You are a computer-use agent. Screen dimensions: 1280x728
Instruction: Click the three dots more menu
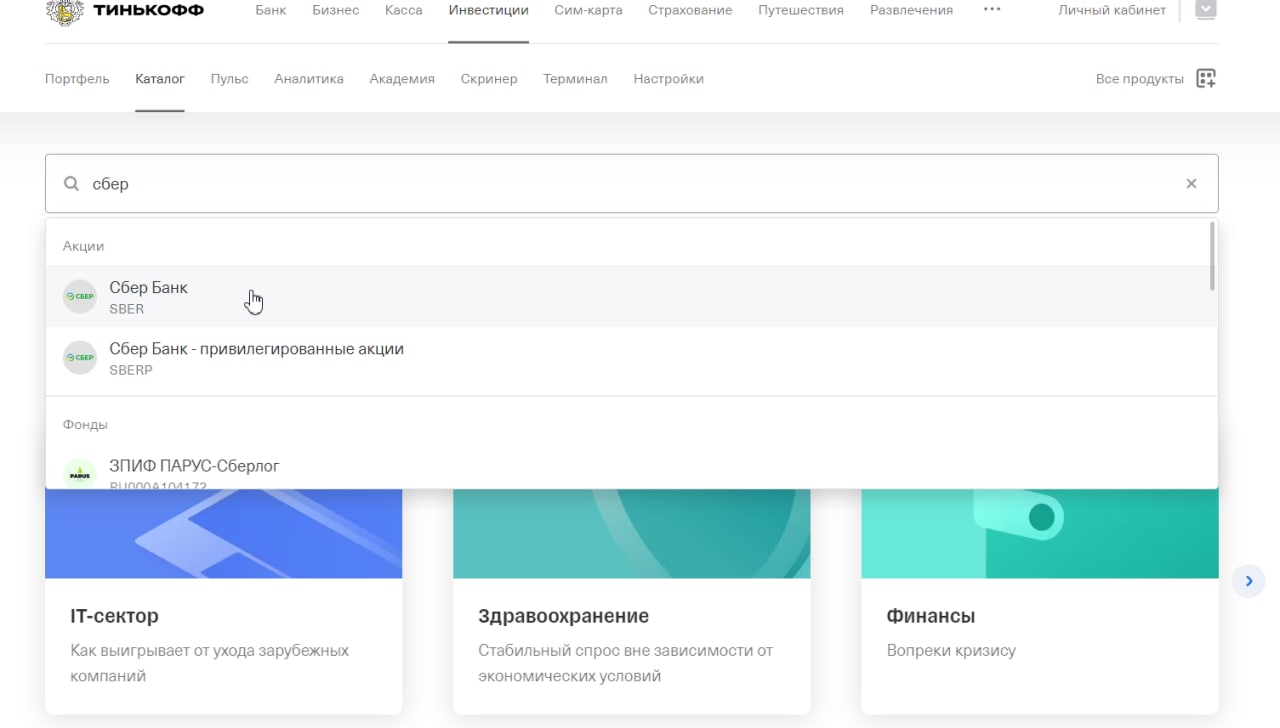tap(992, 10)
